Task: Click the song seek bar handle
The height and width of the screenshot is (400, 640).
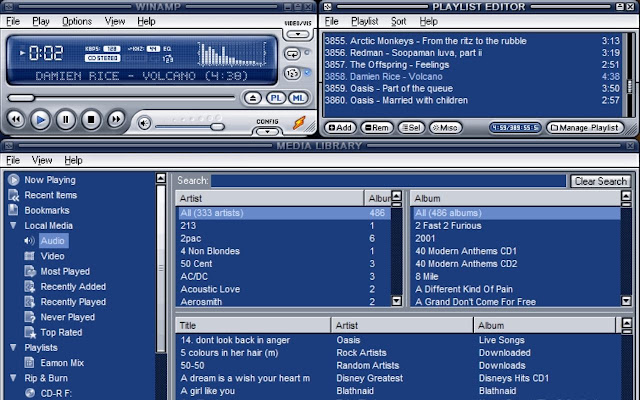Action: click(x=21, y=98)
